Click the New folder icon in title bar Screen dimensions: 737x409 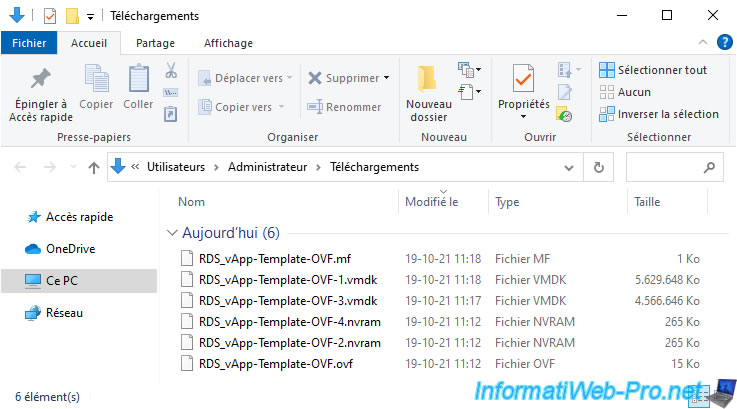click(72, 16)
